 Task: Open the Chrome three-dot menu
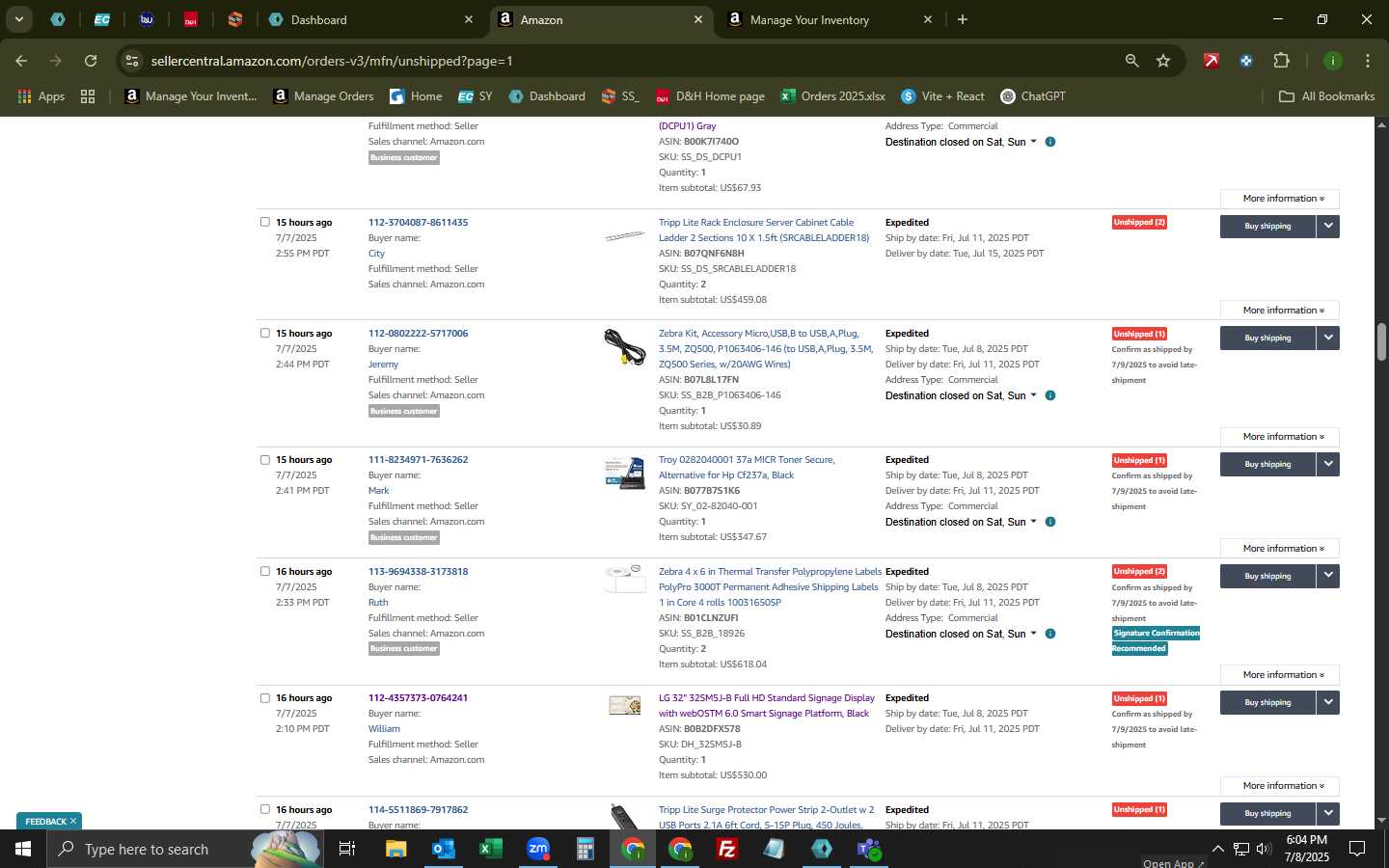click(1367, 61)
